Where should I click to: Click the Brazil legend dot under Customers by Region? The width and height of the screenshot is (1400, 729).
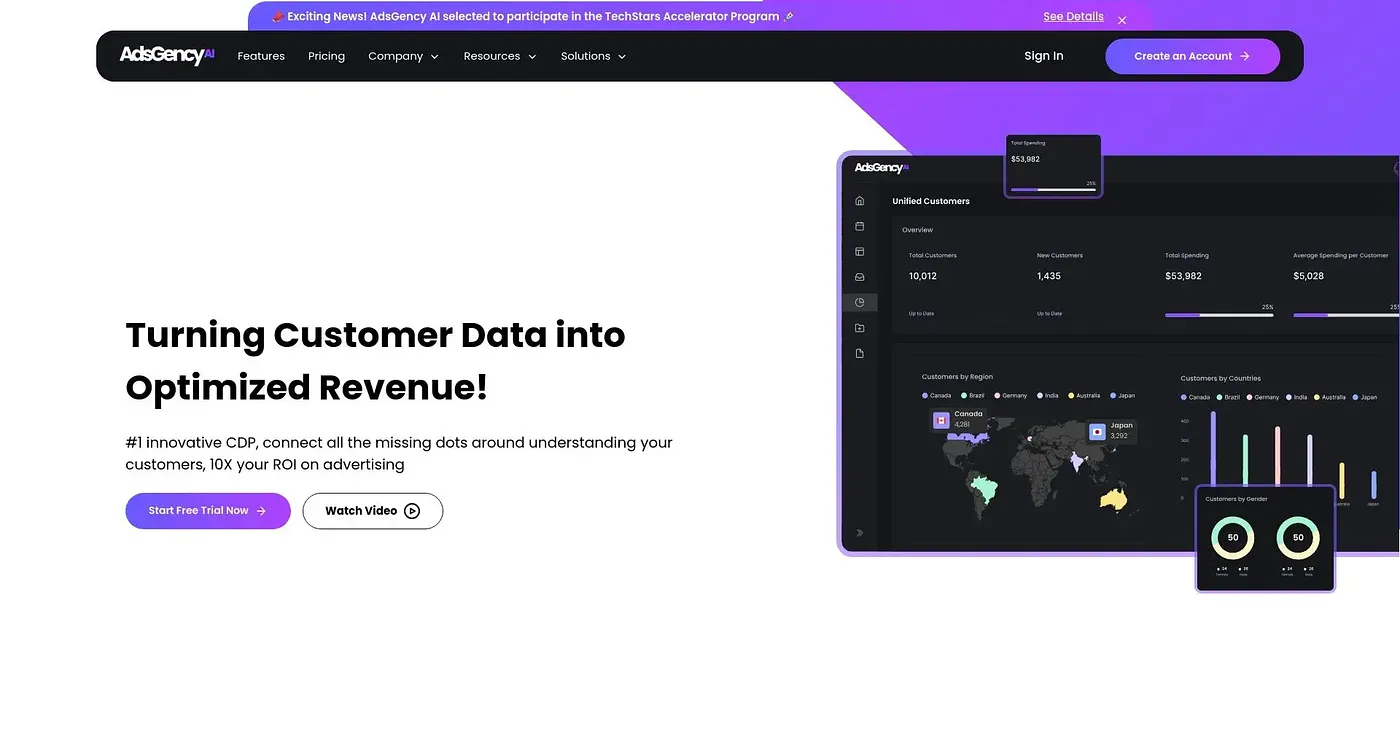(964, 396)
